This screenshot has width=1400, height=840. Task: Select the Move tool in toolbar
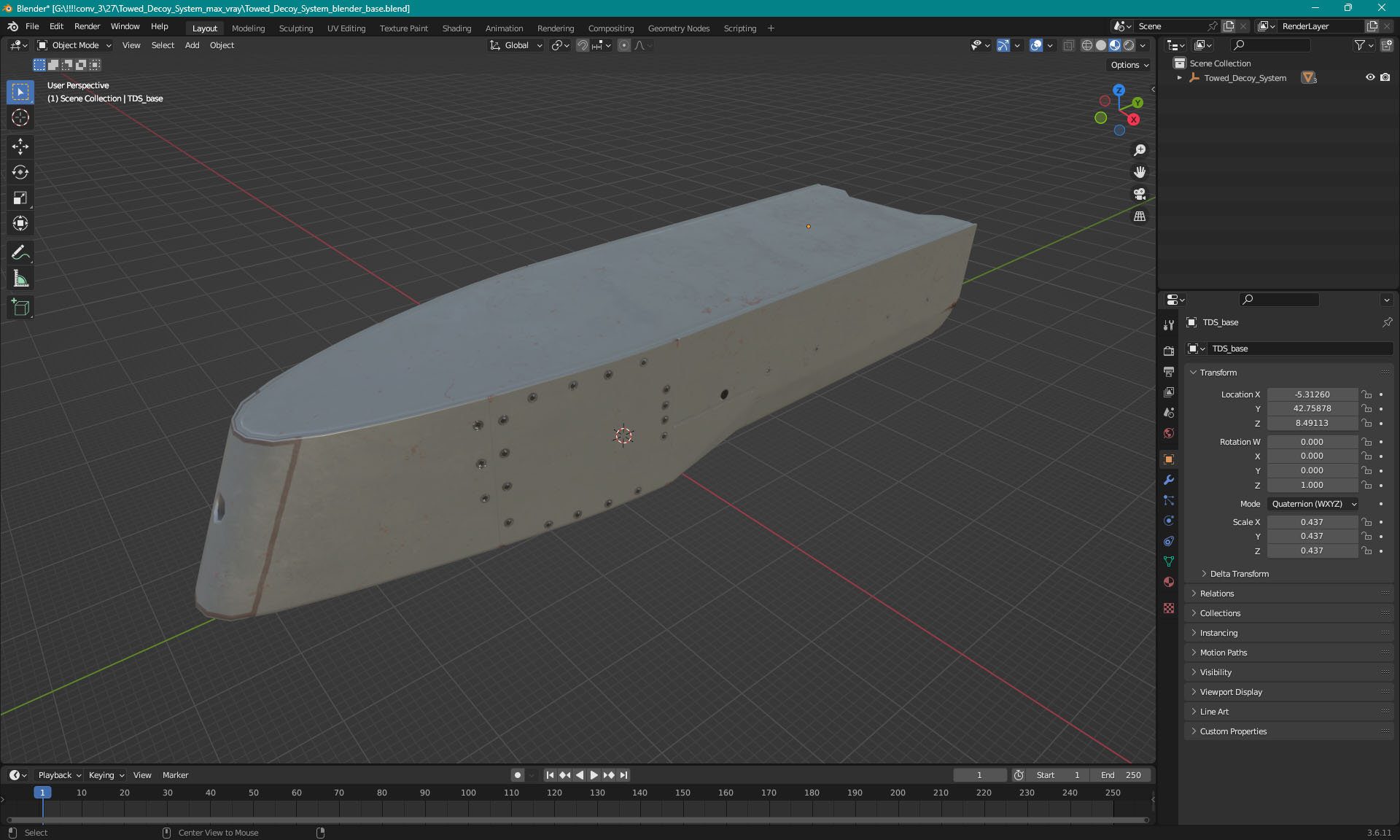pyautogui.click(x=20, y=147)
